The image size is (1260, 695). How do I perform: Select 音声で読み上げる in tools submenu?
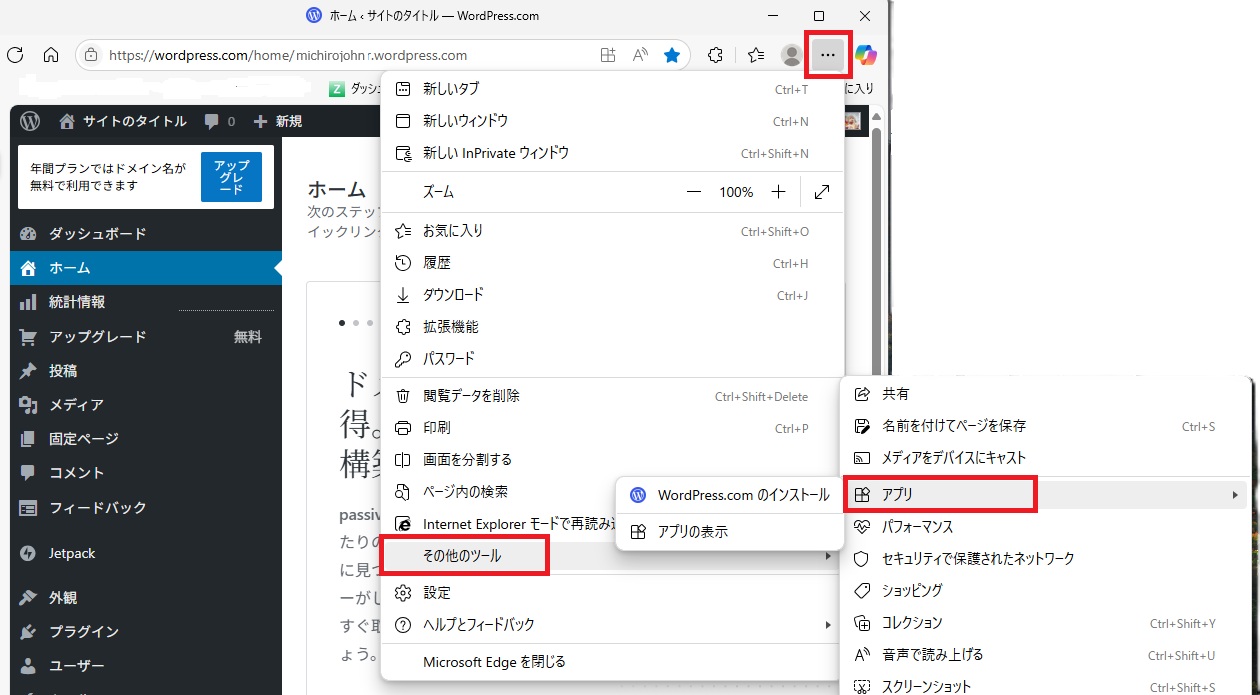point(1047,655)
